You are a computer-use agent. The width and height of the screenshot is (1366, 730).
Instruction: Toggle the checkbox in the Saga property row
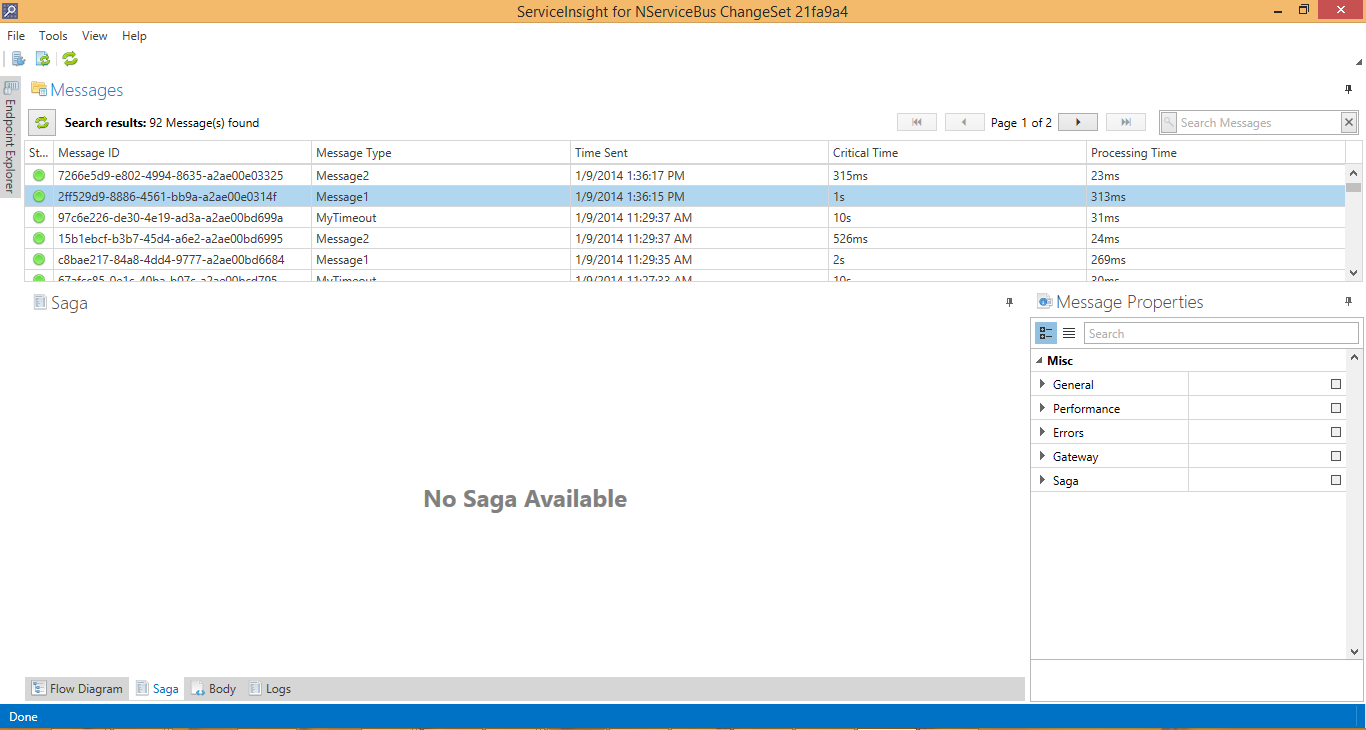(1336, 480)
